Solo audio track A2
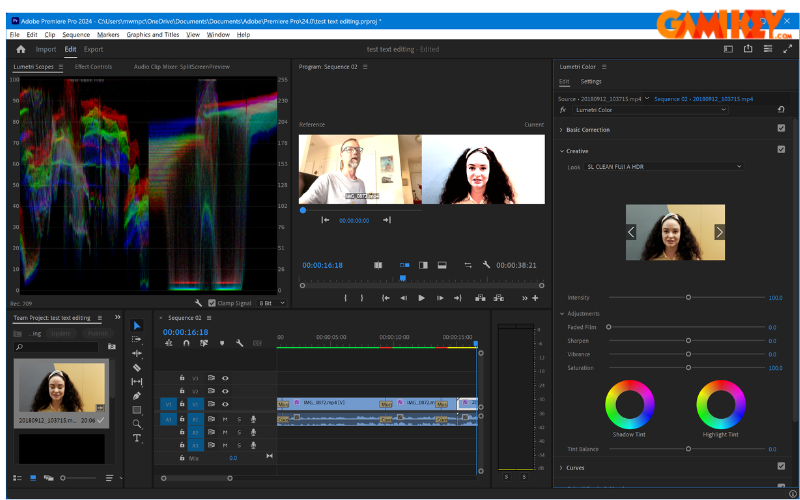This screenshot has height=500, width=800. 239,432
